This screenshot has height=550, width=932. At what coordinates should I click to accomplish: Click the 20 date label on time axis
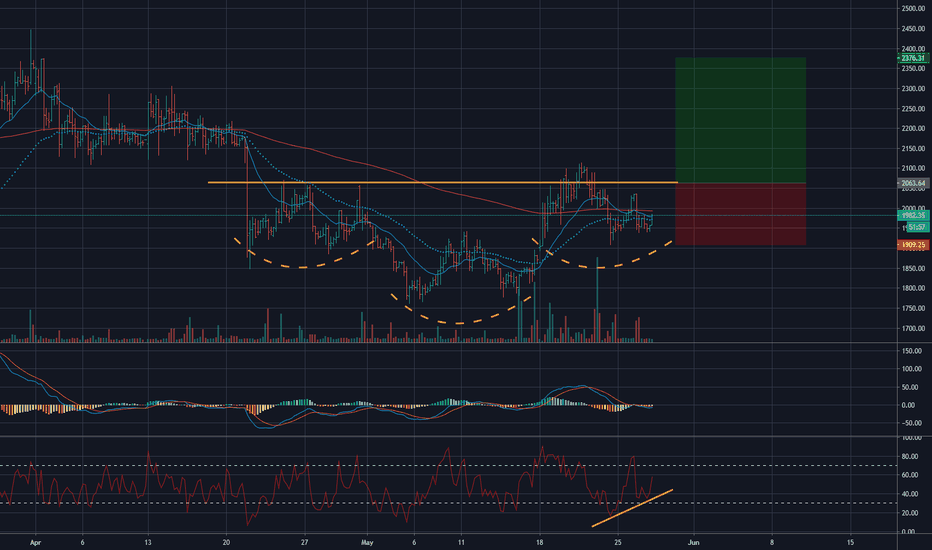coord(226,542)
